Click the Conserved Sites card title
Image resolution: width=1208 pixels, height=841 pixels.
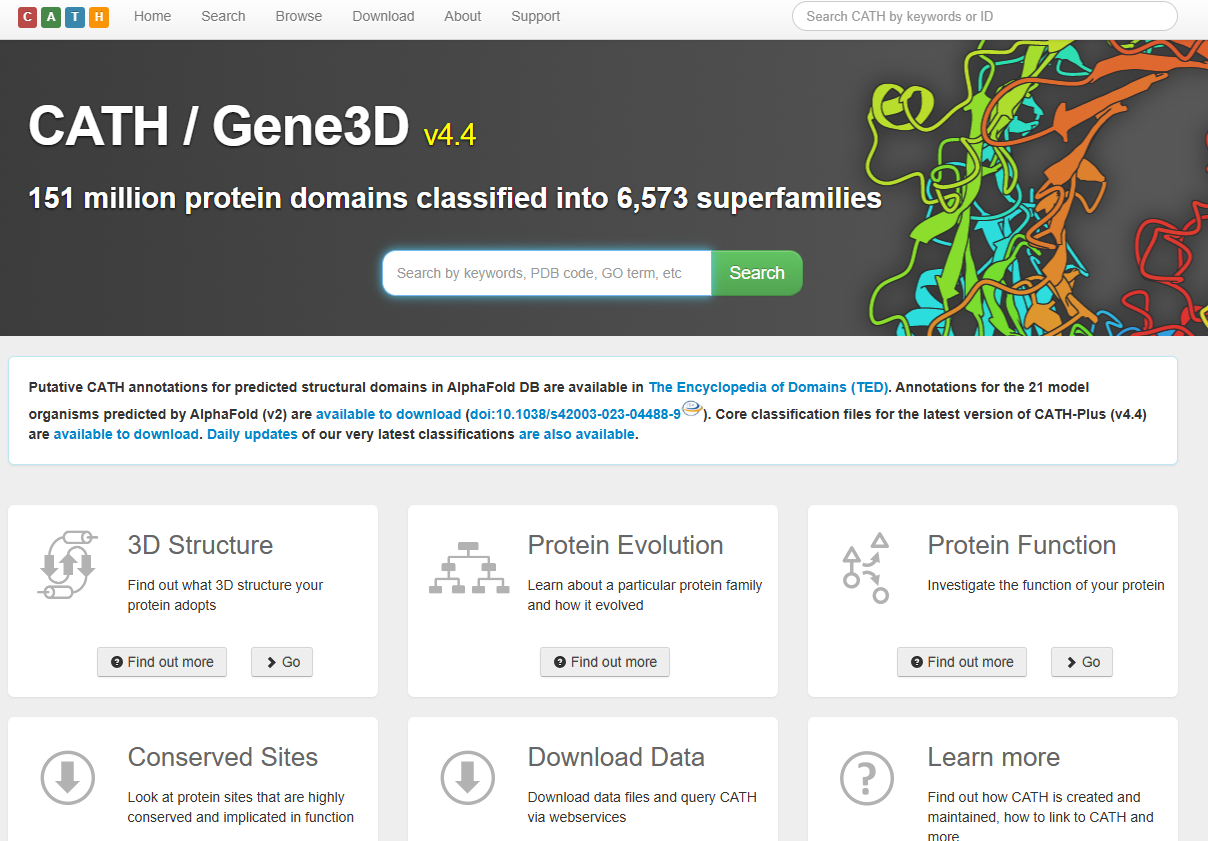(x=223, y=757)
